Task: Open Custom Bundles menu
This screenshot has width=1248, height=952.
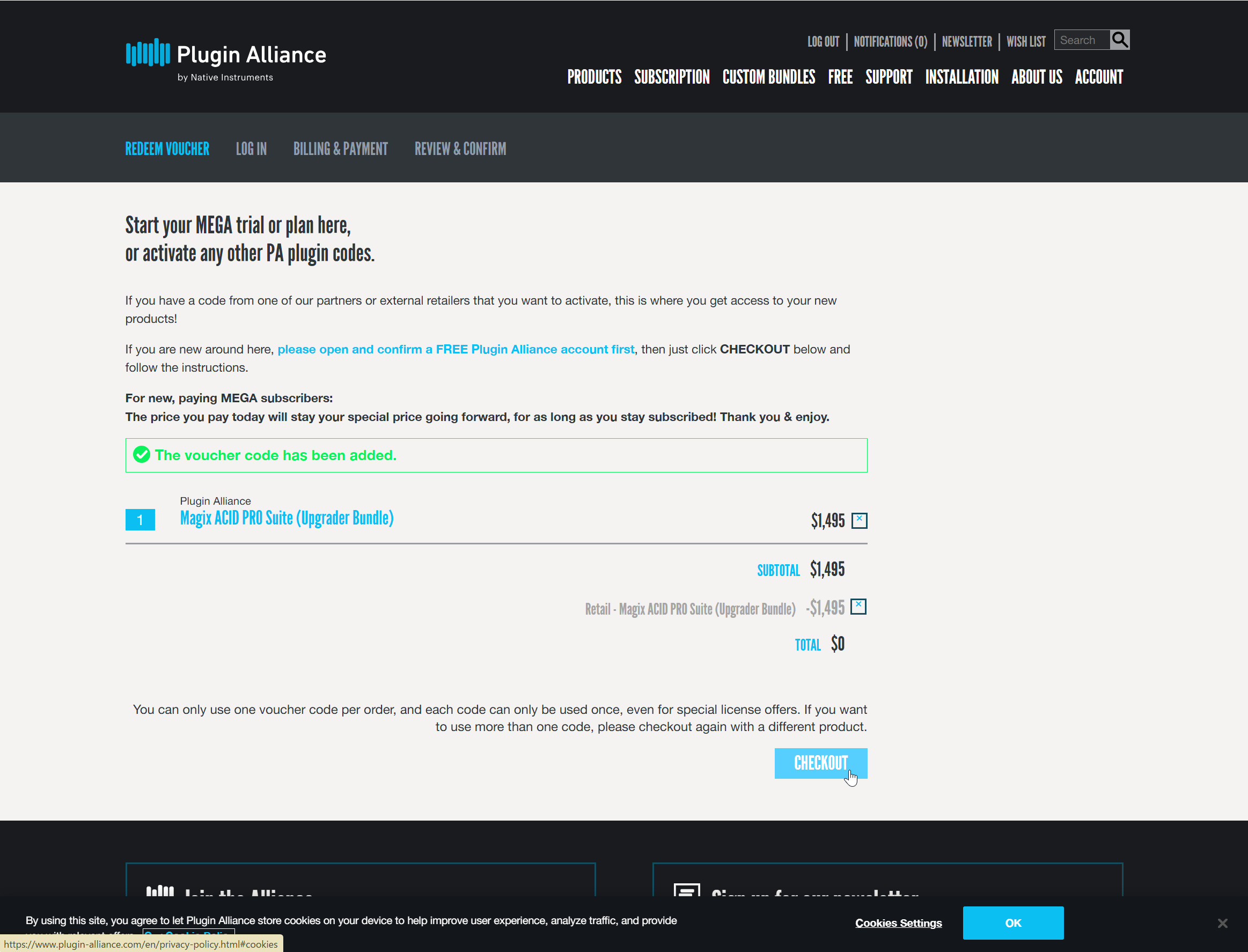Action: (x=768, y=77)
